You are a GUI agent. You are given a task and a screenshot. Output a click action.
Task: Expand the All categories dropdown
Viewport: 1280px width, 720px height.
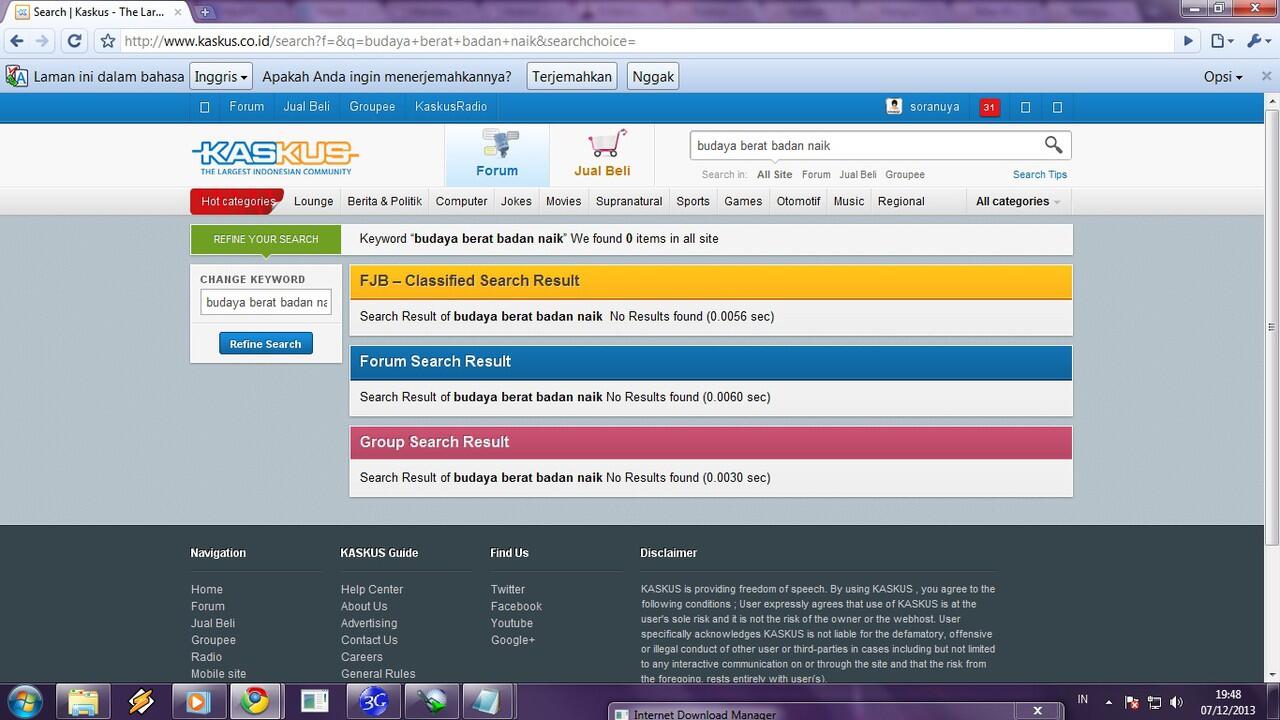(x=1018, y=201)
